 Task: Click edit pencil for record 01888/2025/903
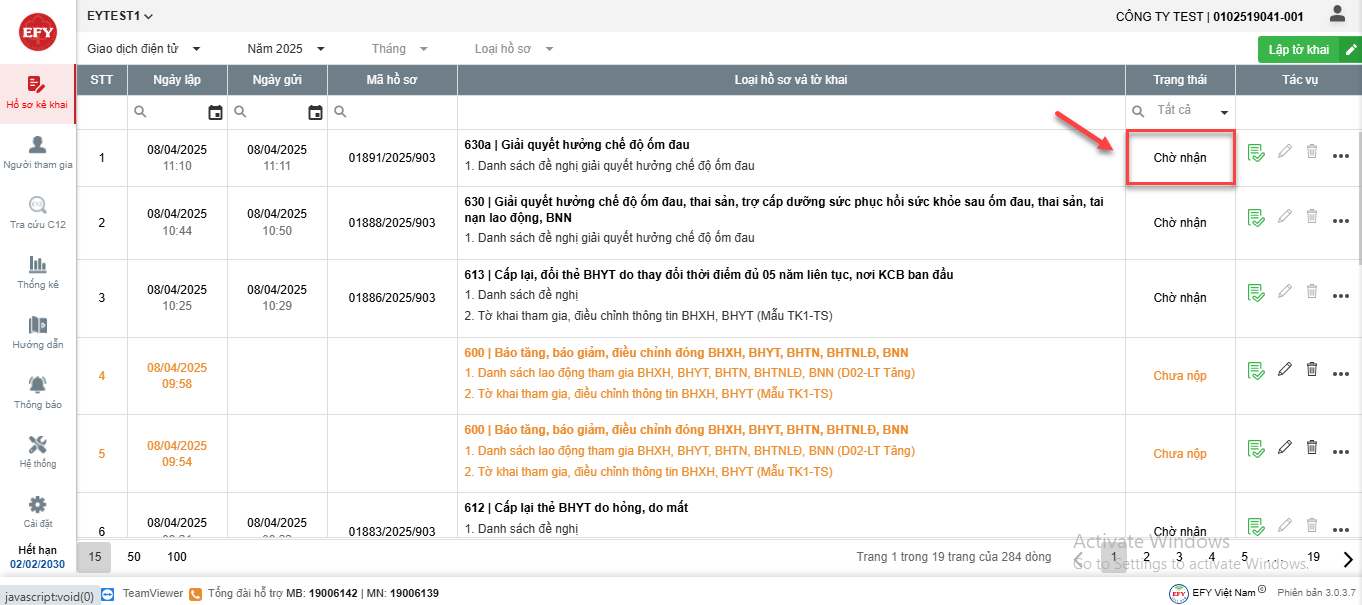pos(1285,217)
